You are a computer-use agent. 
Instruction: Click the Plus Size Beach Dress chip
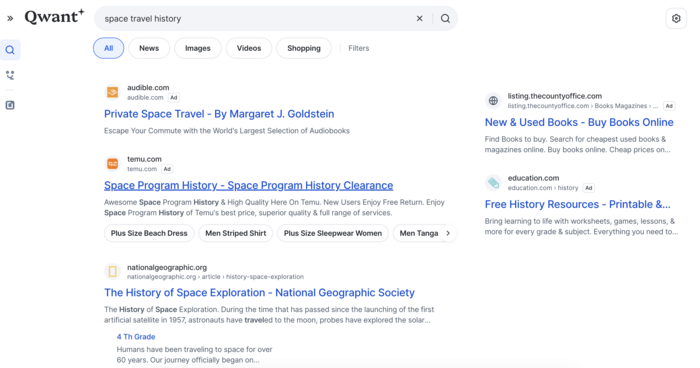coord(149,233)
